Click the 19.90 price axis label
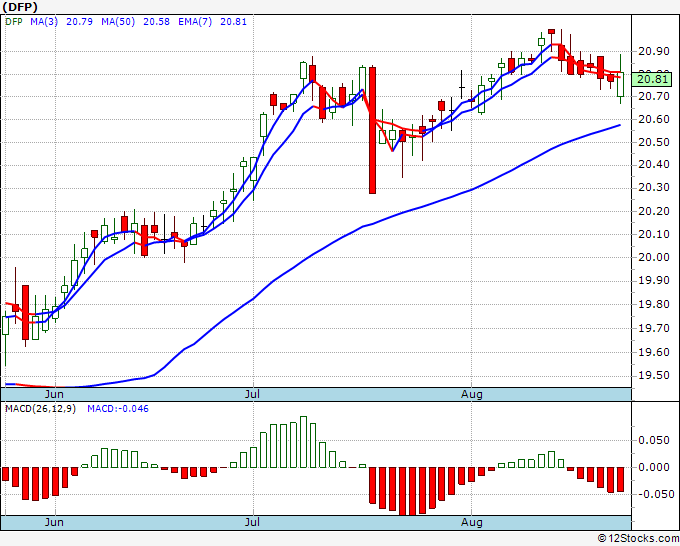This screenshot has height=546, width=680. pos(654,281)
